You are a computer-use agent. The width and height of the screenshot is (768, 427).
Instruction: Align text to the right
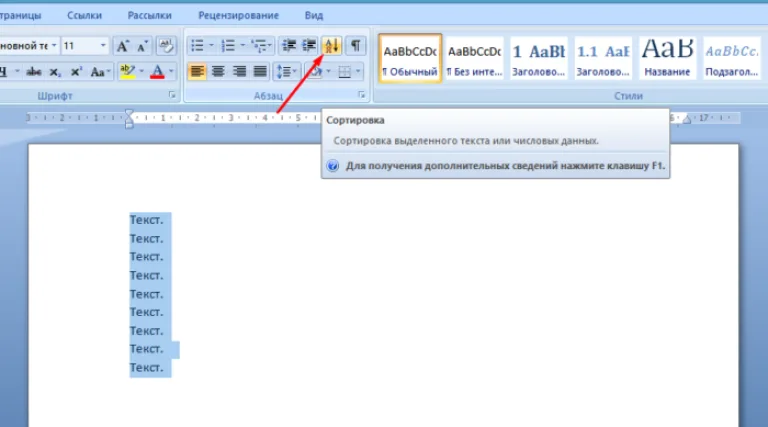[239, 72]
